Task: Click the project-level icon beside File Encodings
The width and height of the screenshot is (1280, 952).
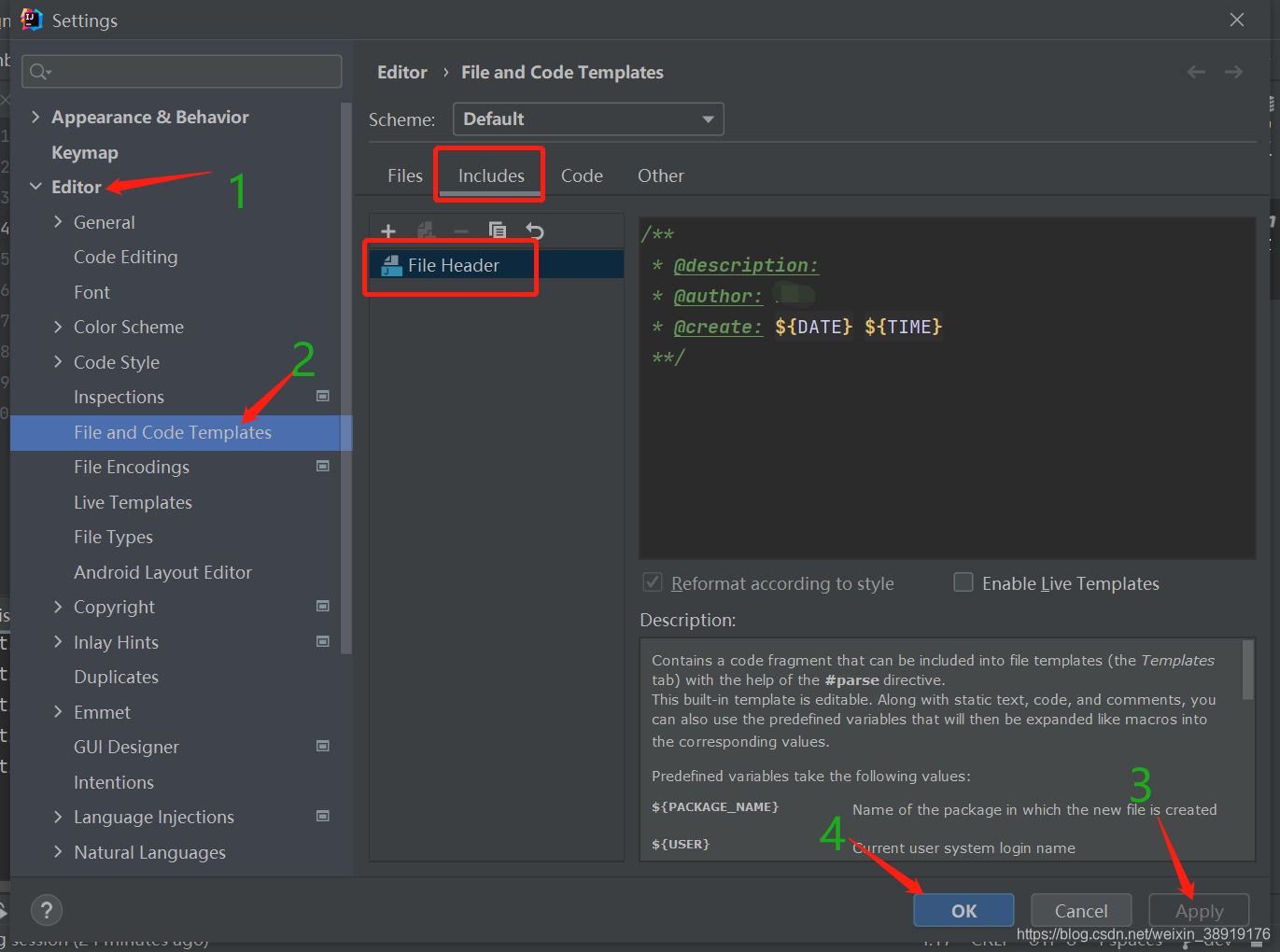Action: (323, 466)
